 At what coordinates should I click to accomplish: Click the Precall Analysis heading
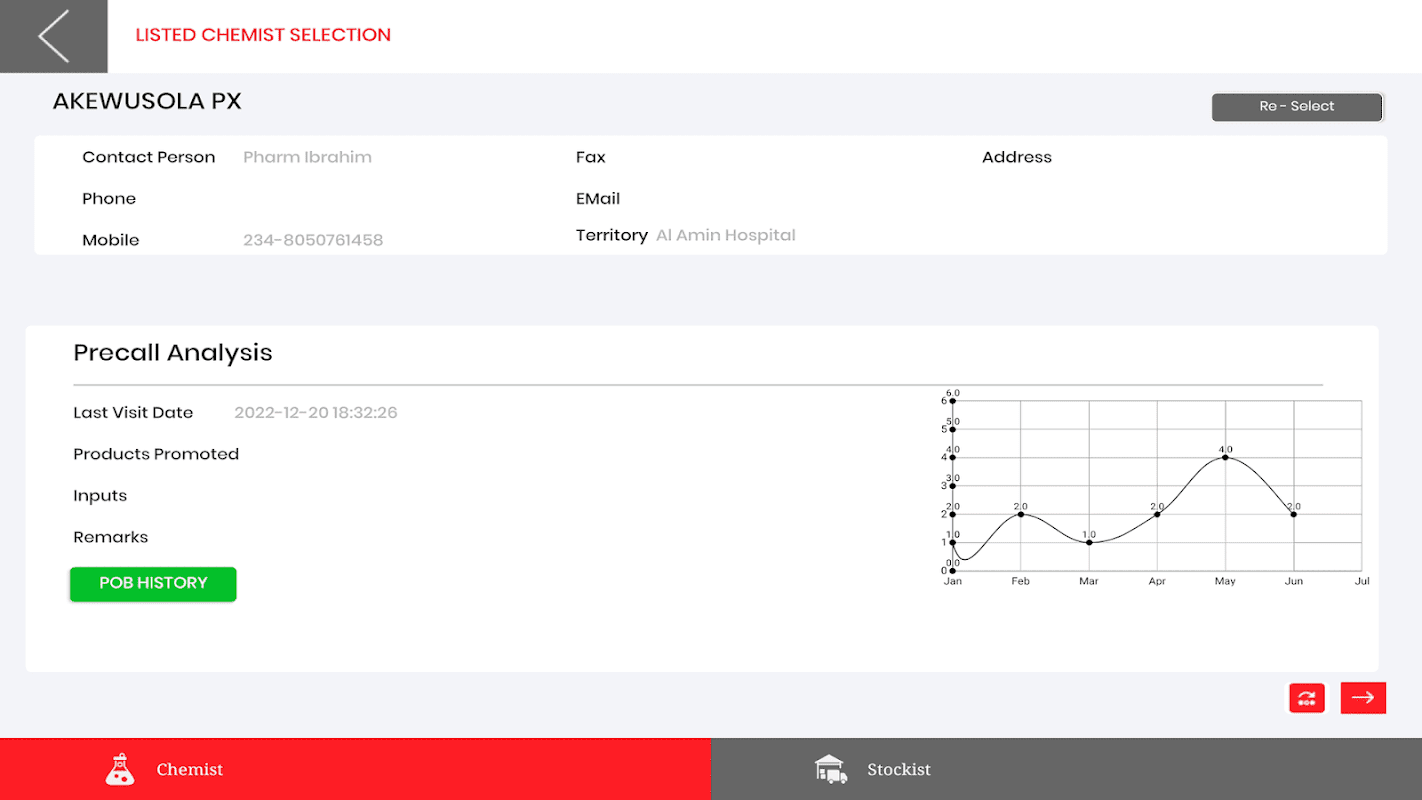(x=173, y=352)
